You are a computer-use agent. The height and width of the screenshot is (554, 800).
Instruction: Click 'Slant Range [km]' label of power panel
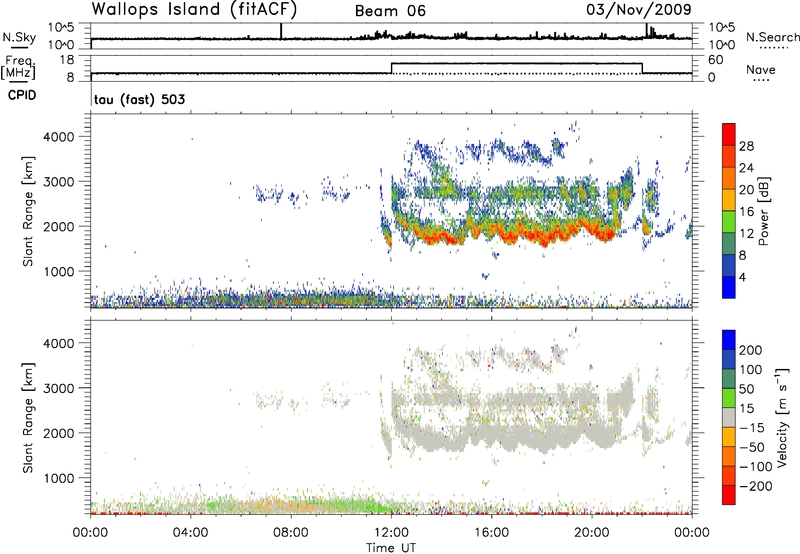coord(28,211)
